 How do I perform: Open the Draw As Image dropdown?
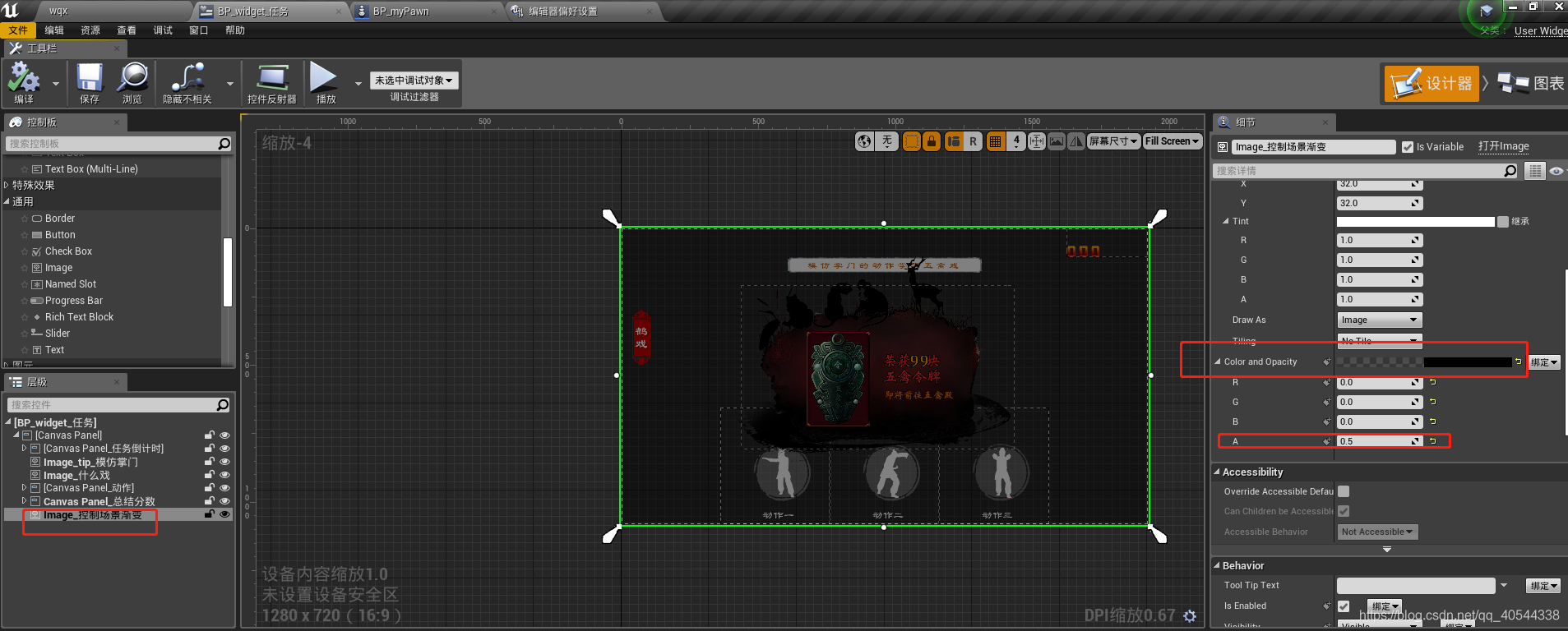1379,320
